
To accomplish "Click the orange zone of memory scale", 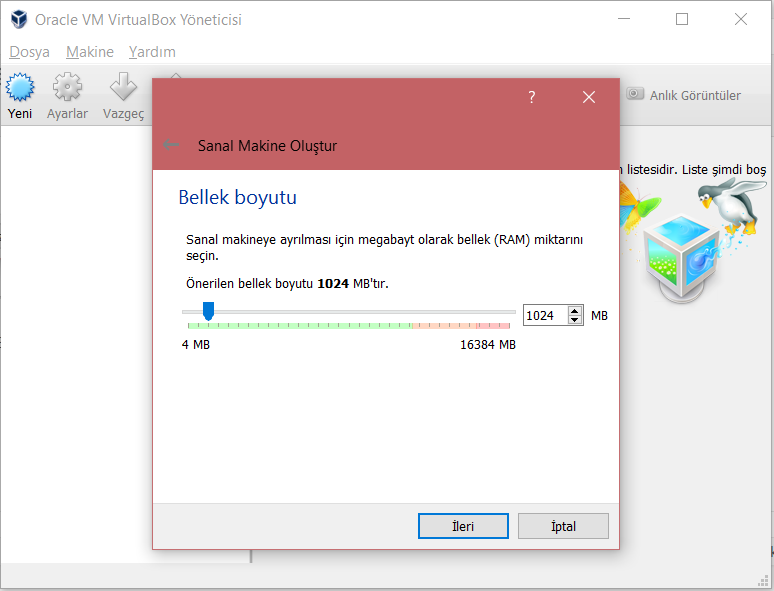I will pyautogui.click(x=444, y=325).
